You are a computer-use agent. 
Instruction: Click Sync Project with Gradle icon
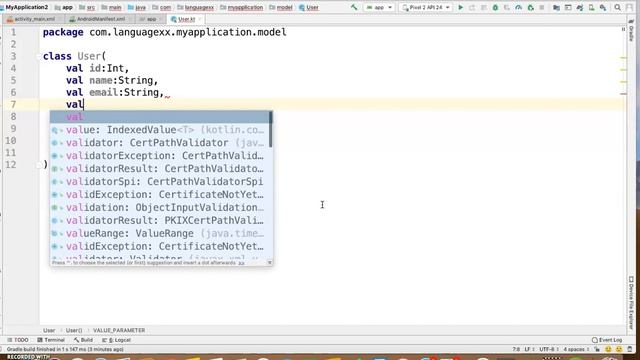[x=580, y=7]
